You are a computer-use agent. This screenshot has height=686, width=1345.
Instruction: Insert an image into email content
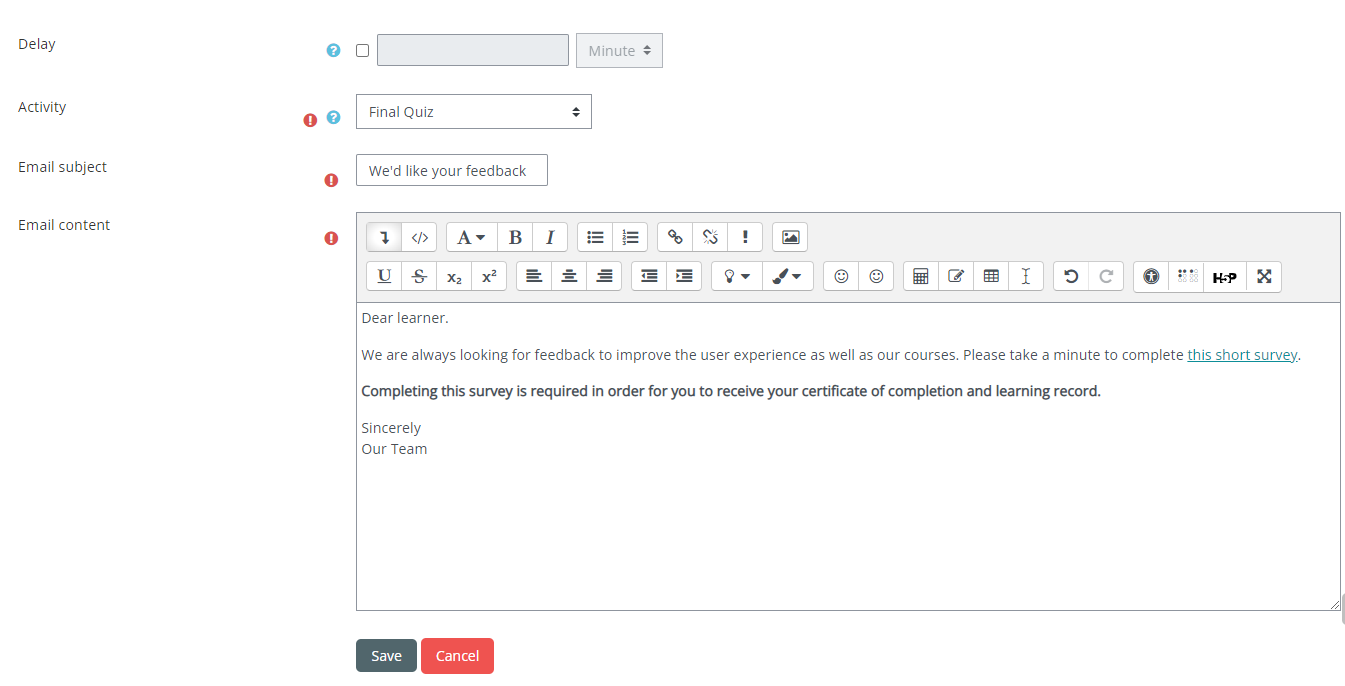point(790,238)
